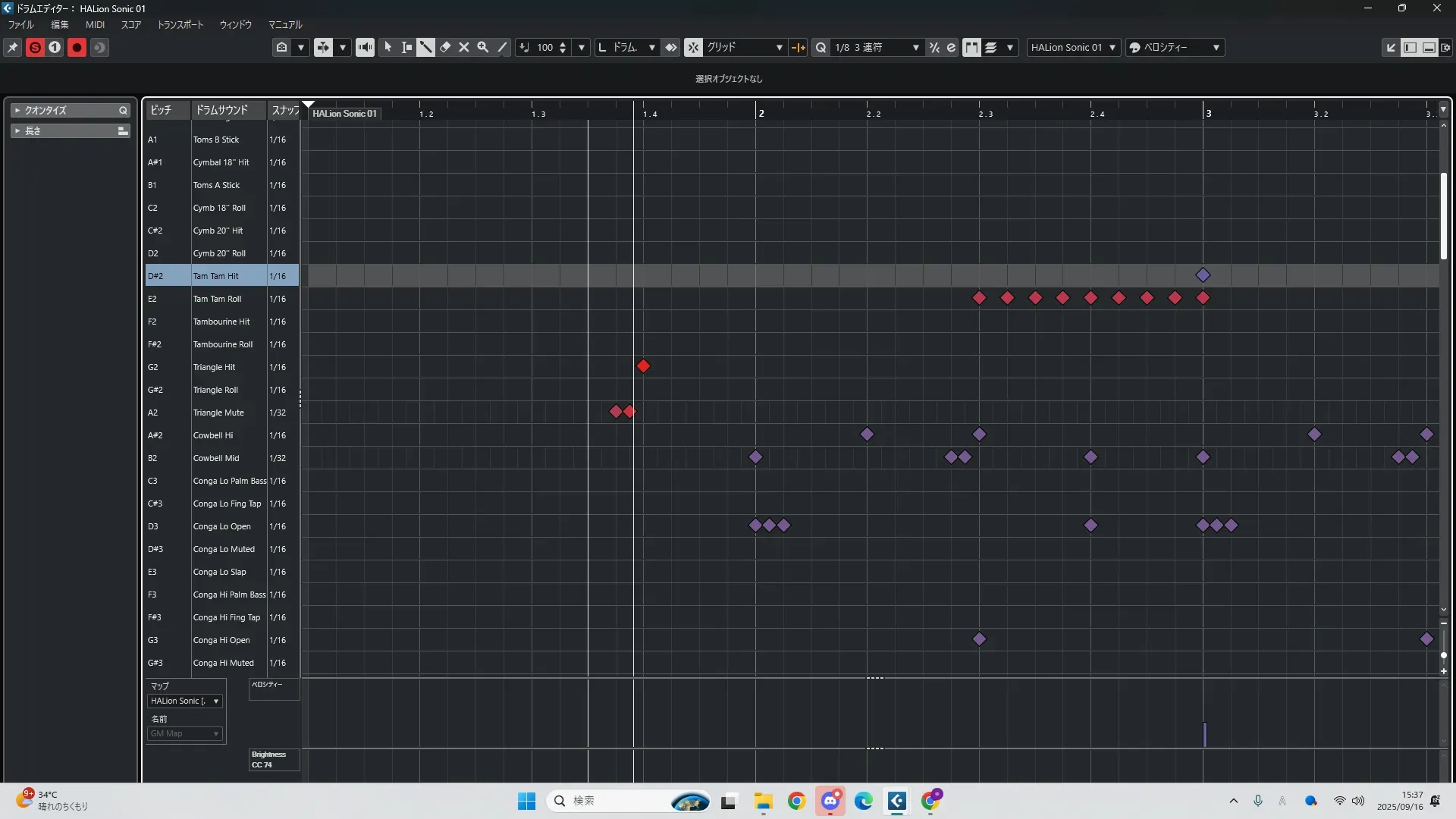Toggle the Solo Editor button
This screenshot has height=819, width=1456.
(x=35, y=47)
